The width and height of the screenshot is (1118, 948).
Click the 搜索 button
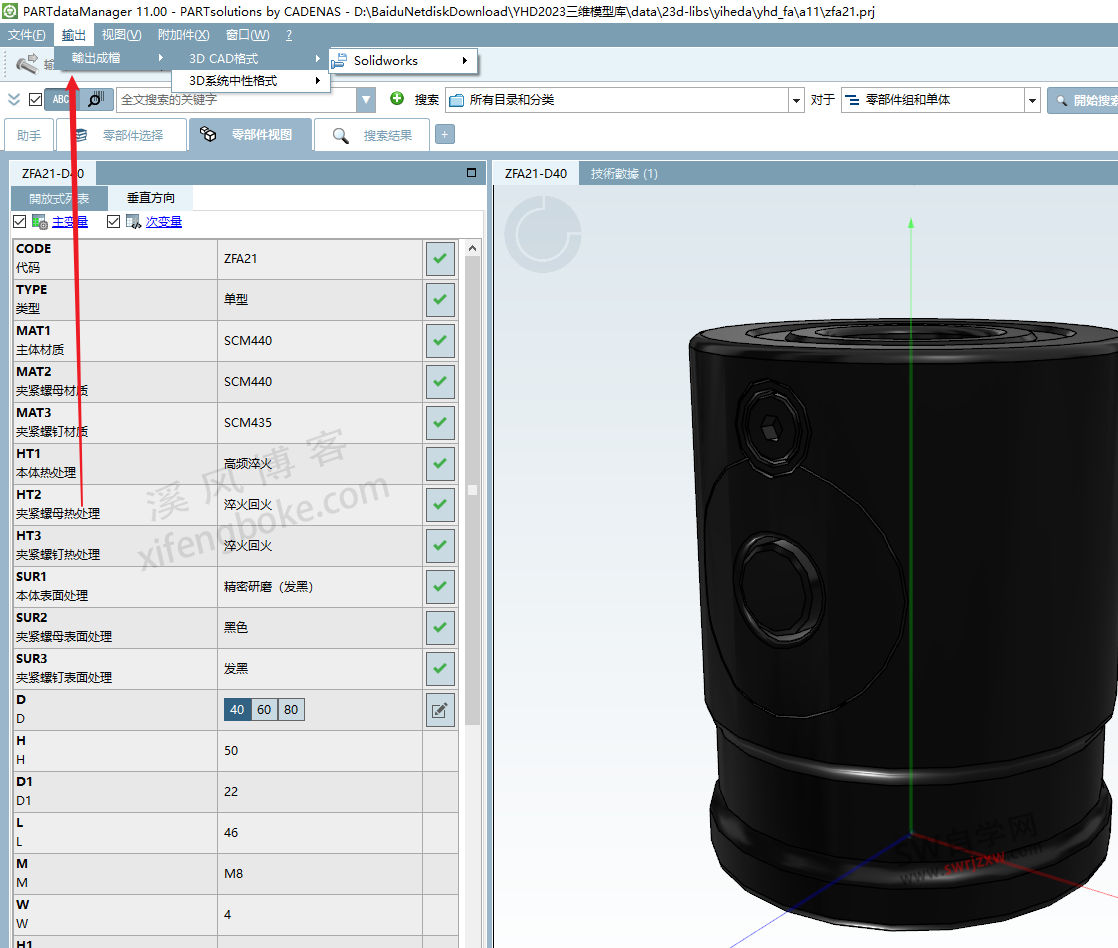coord(425,100)
